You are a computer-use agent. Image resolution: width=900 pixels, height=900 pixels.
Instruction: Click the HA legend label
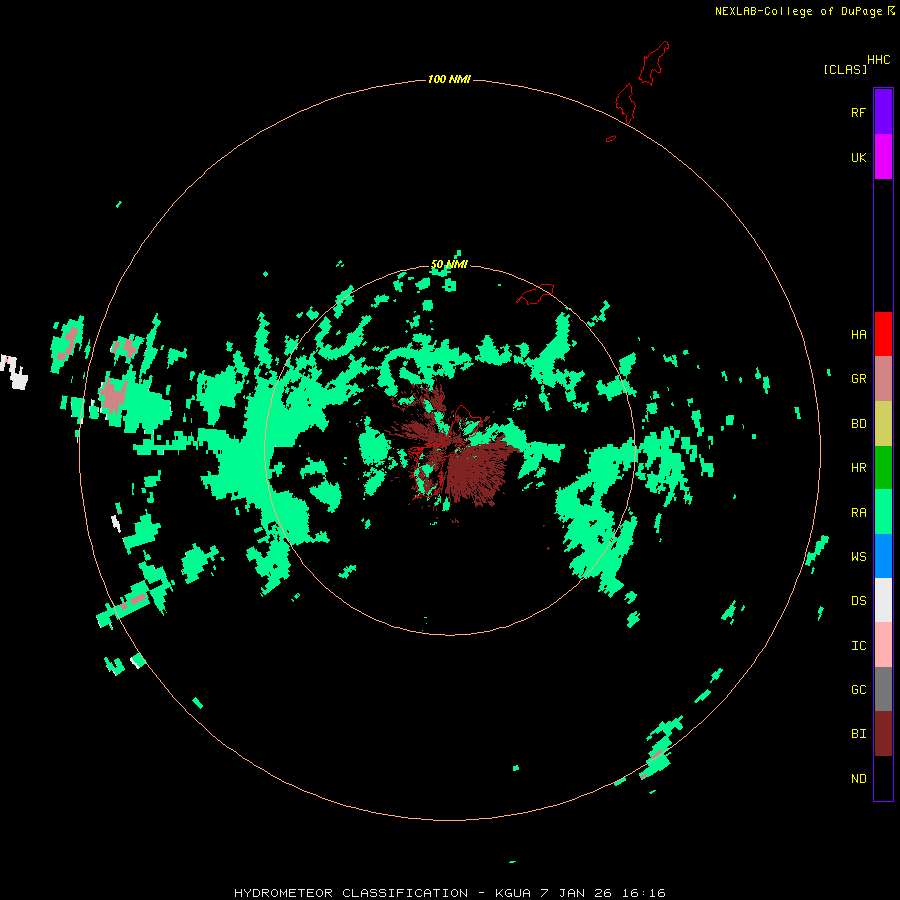[x=858, y=335]
